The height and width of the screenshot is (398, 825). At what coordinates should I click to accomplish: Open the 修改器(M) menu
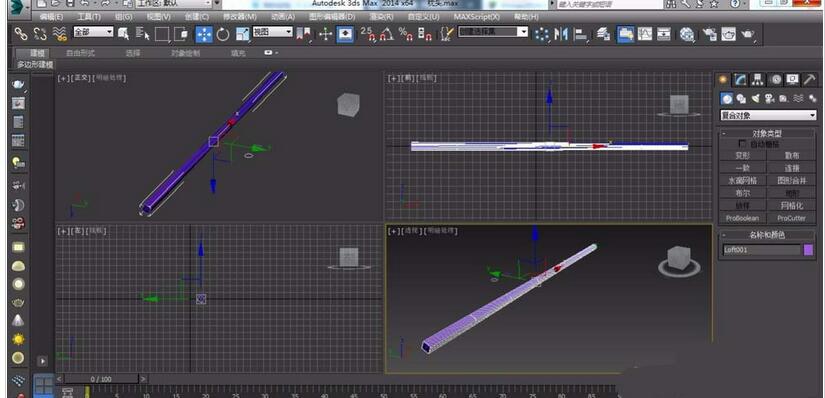[x=240, y=17]
